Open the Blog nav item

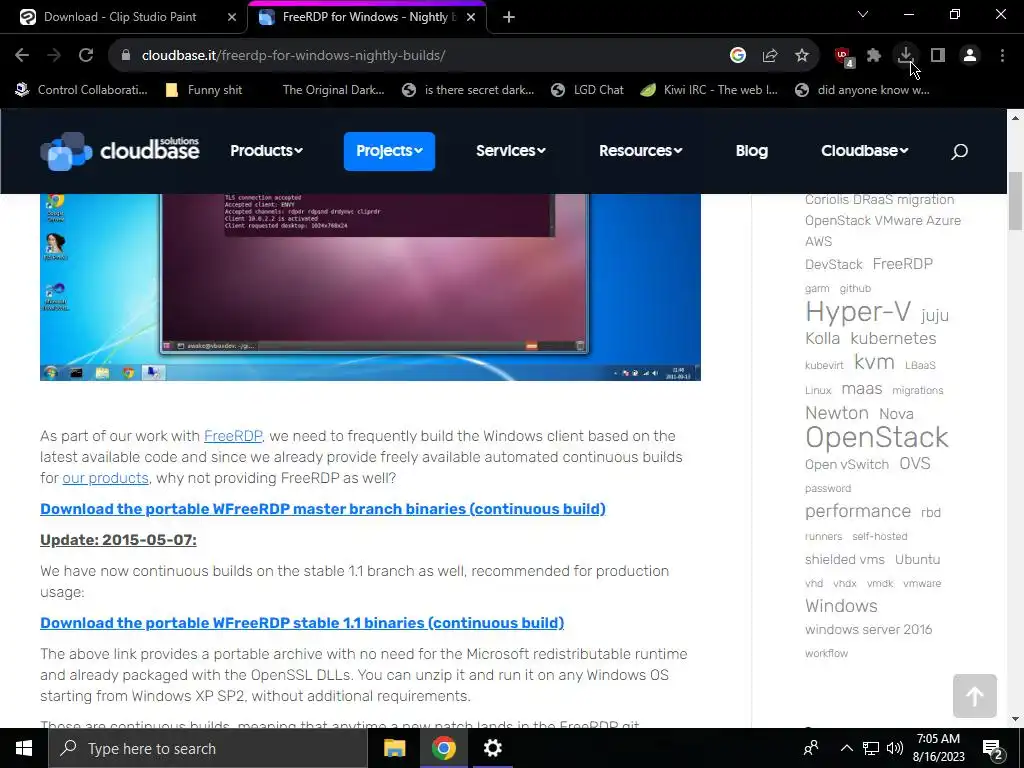[x=752, y=151]
